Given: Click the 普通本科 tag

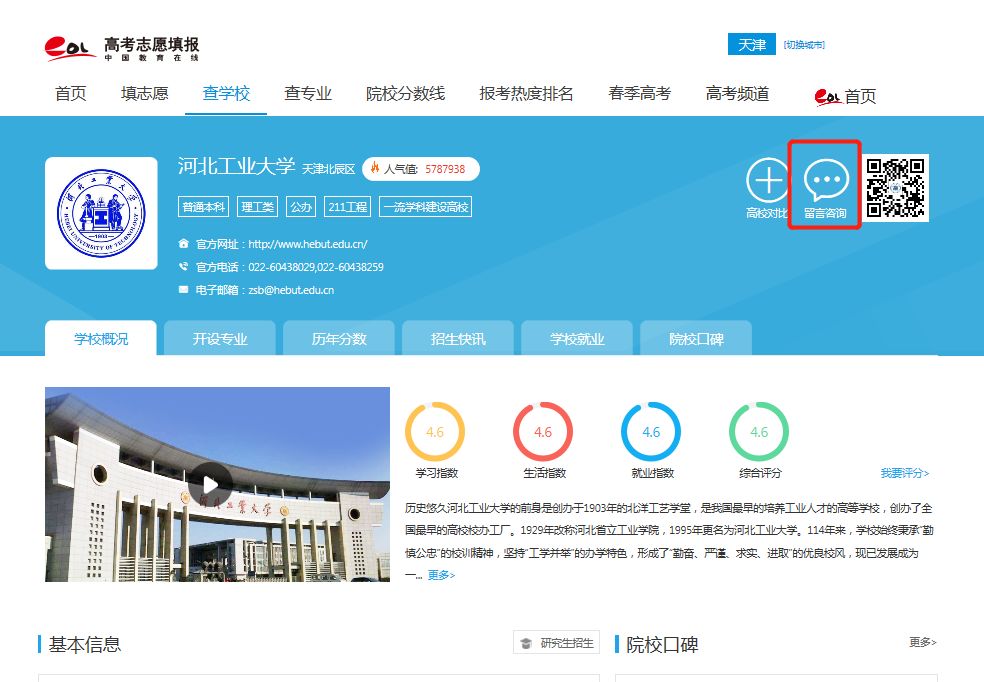Looking at the screenshot, I should pos(203,206).
